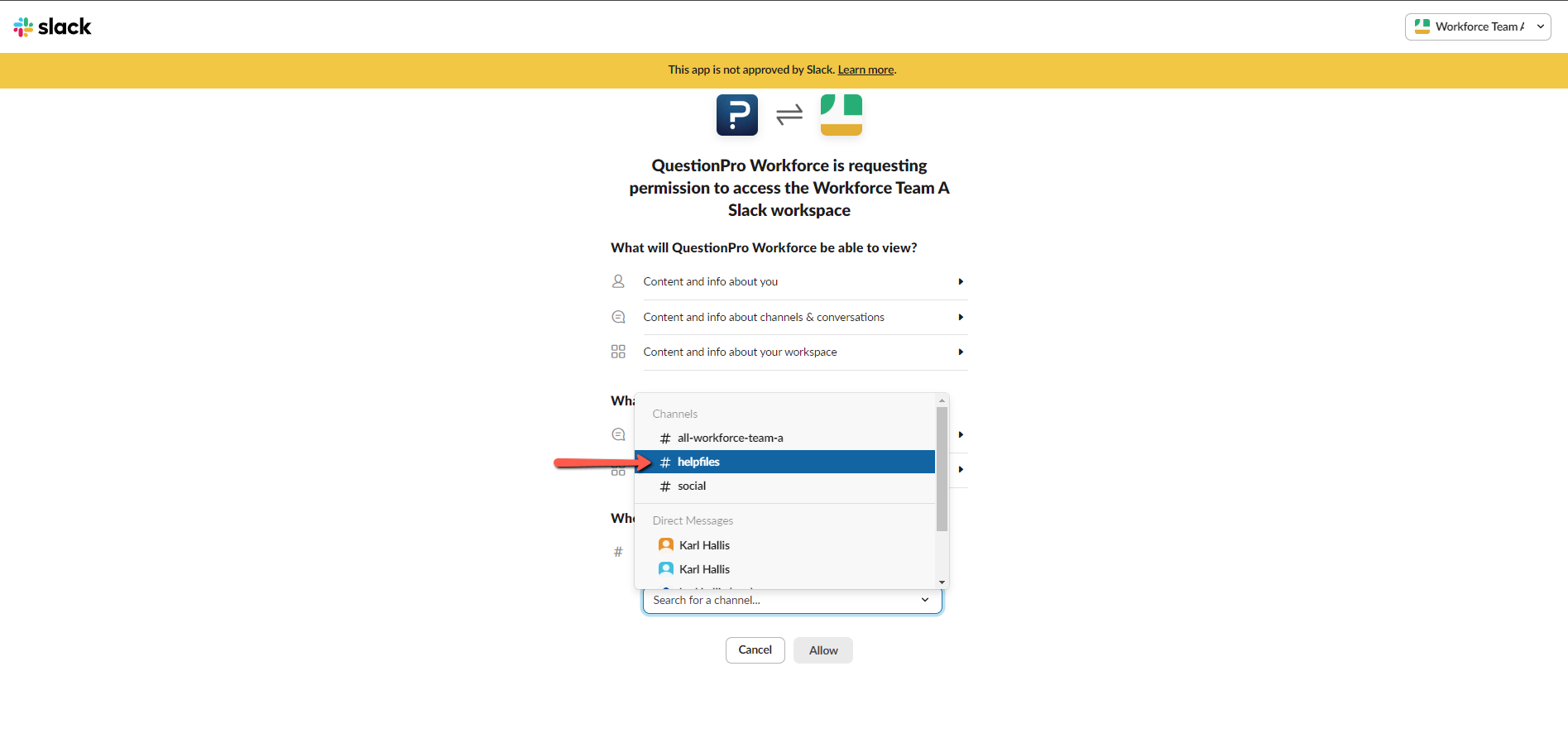
Task: Click the person icon beside Content about you
Action: [x=618, y=281]
